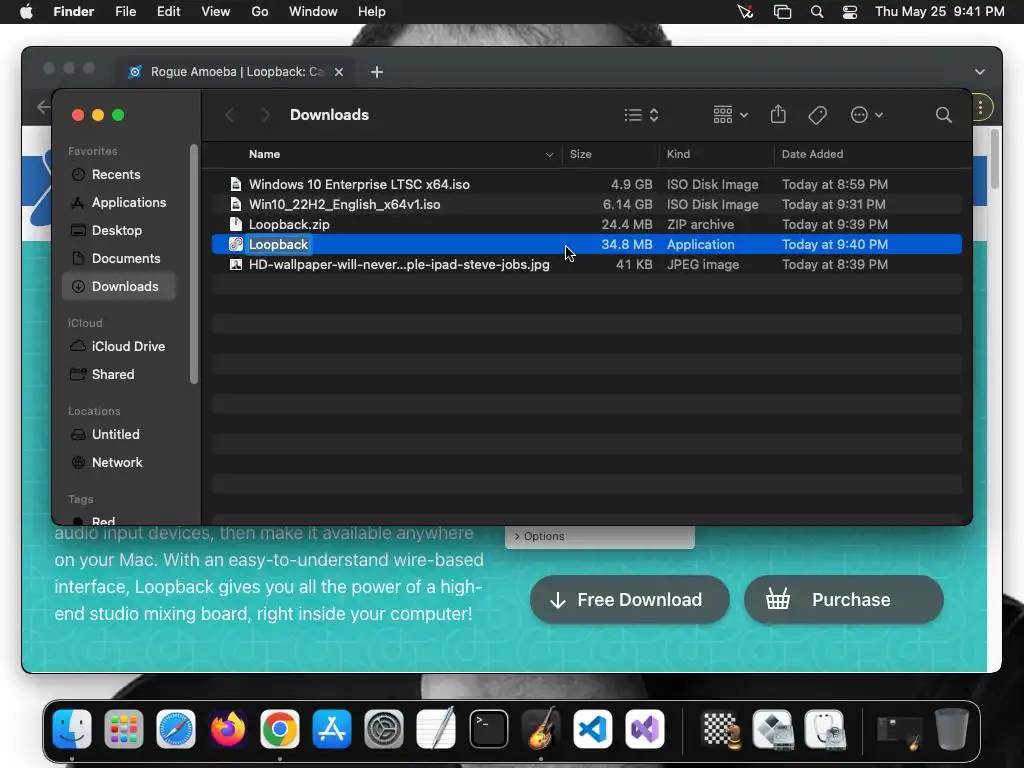Click the Kind column header
The height and width of the screenshot is (768, 1024).
coord(716,154)
